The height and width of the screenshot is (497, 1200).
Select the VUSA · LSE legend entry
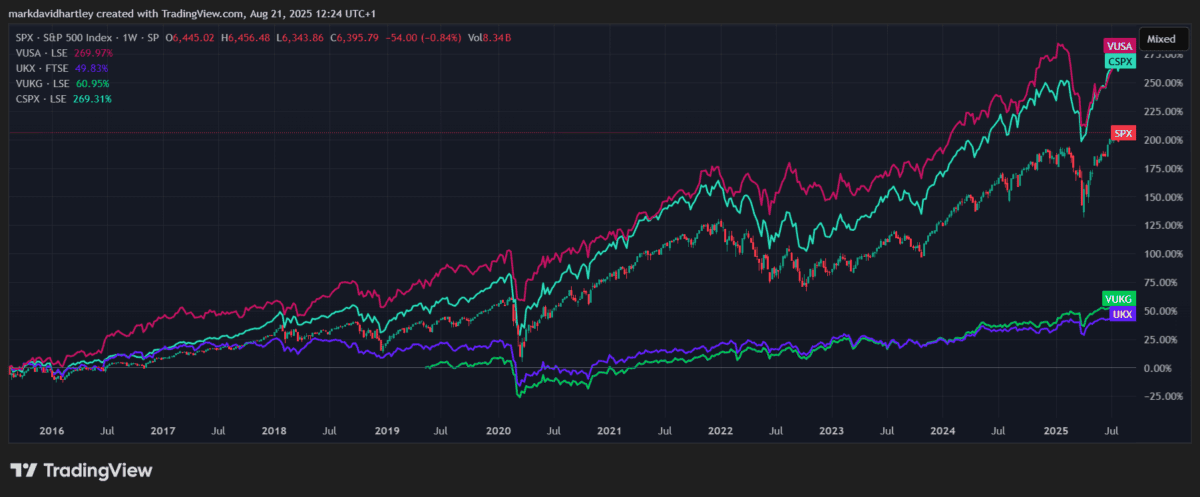[40, 53]
